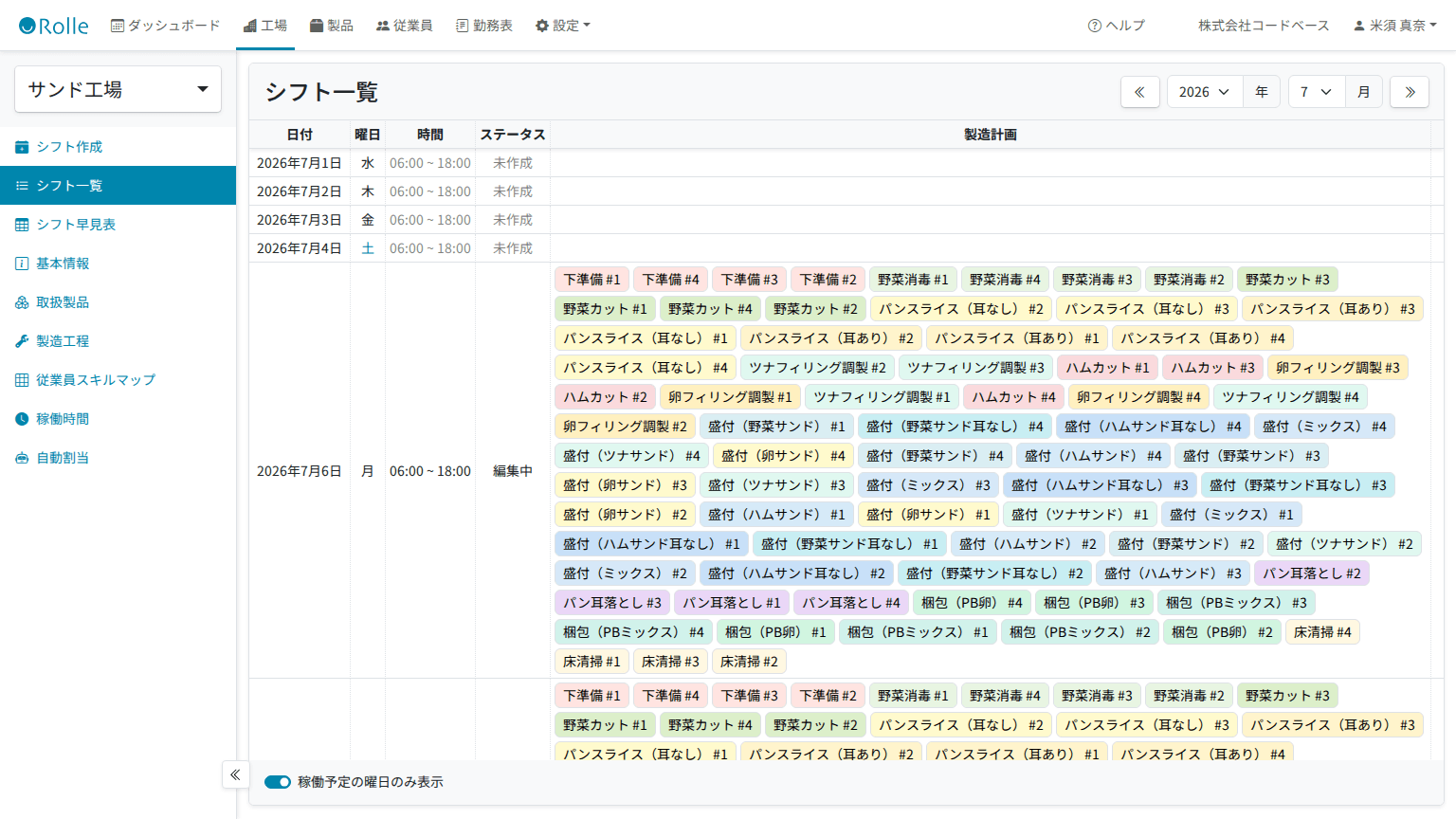Screen dimensions: 1456x819
Task: Click the 製造工程 wrench icon
Action: click(x=22, y=341)
